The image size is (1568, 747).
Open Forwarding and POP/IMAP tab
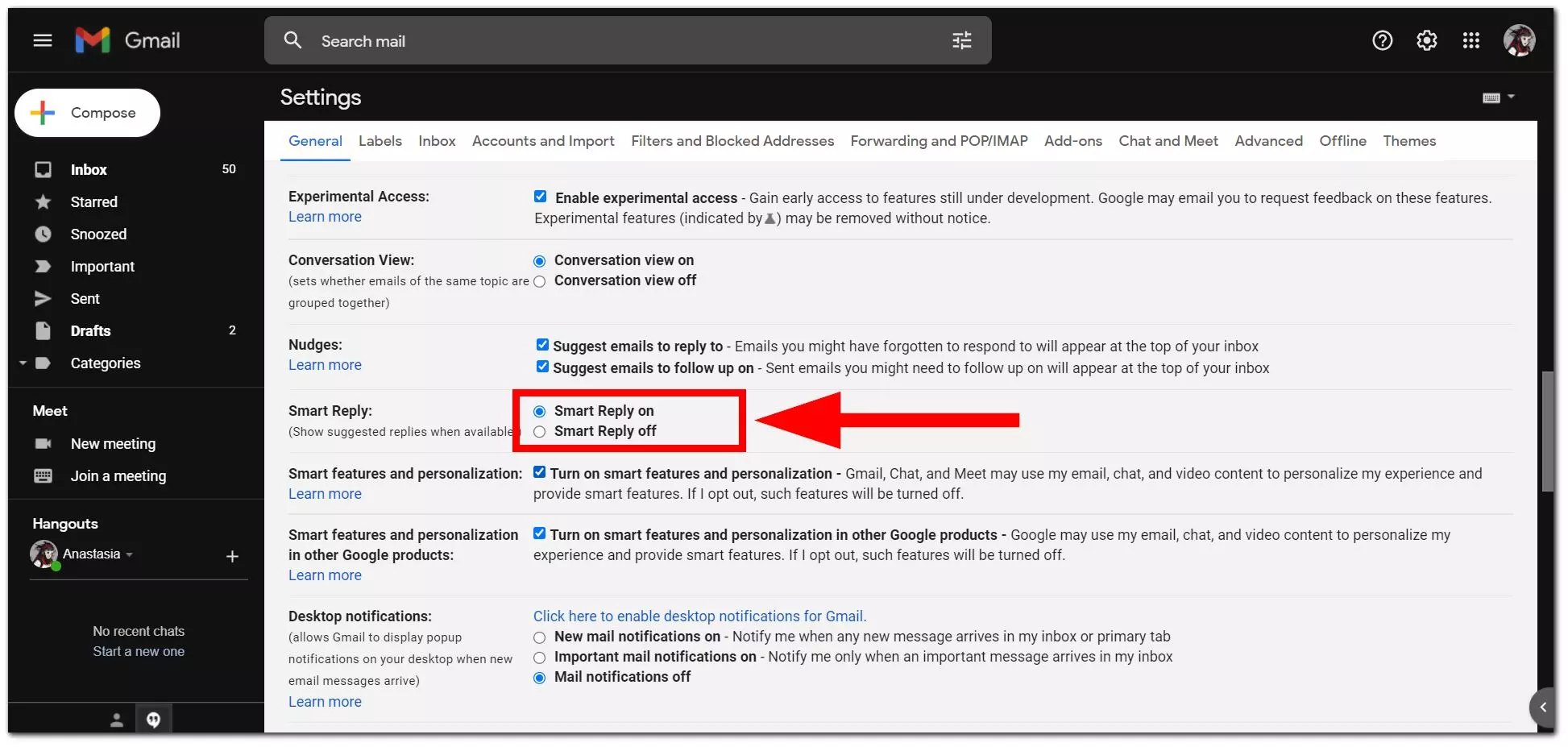coord(939,141)
